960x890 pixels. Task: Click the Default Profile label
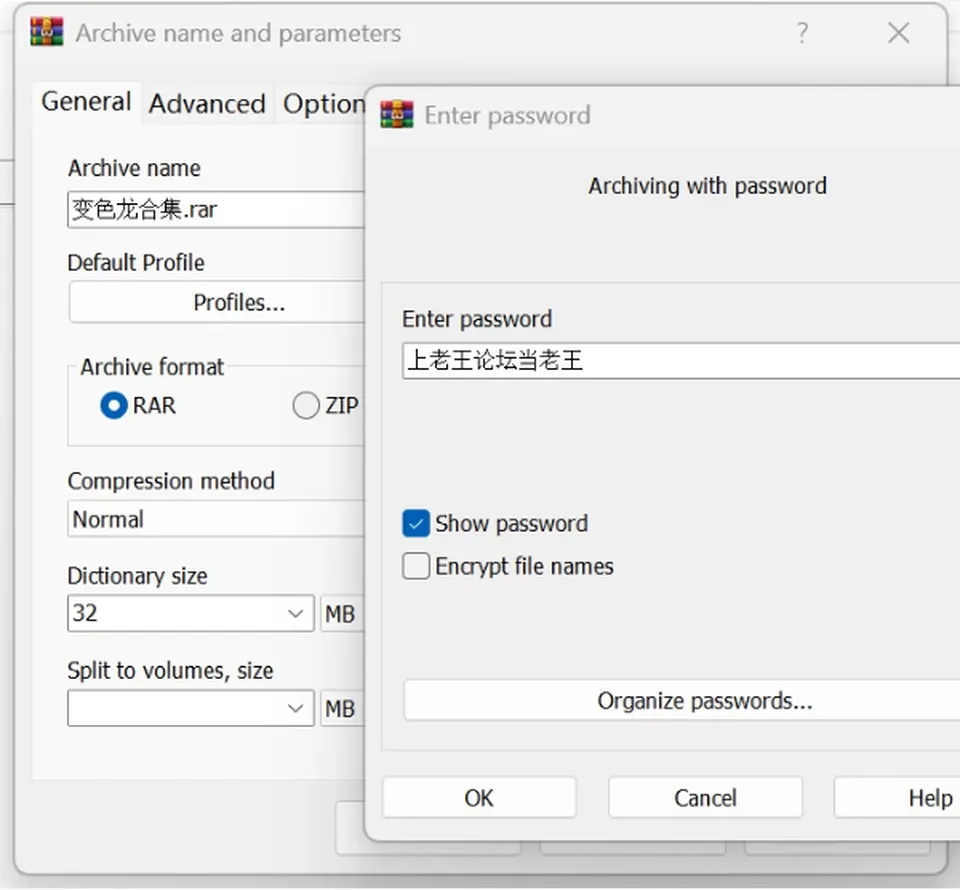coord(136,263)
